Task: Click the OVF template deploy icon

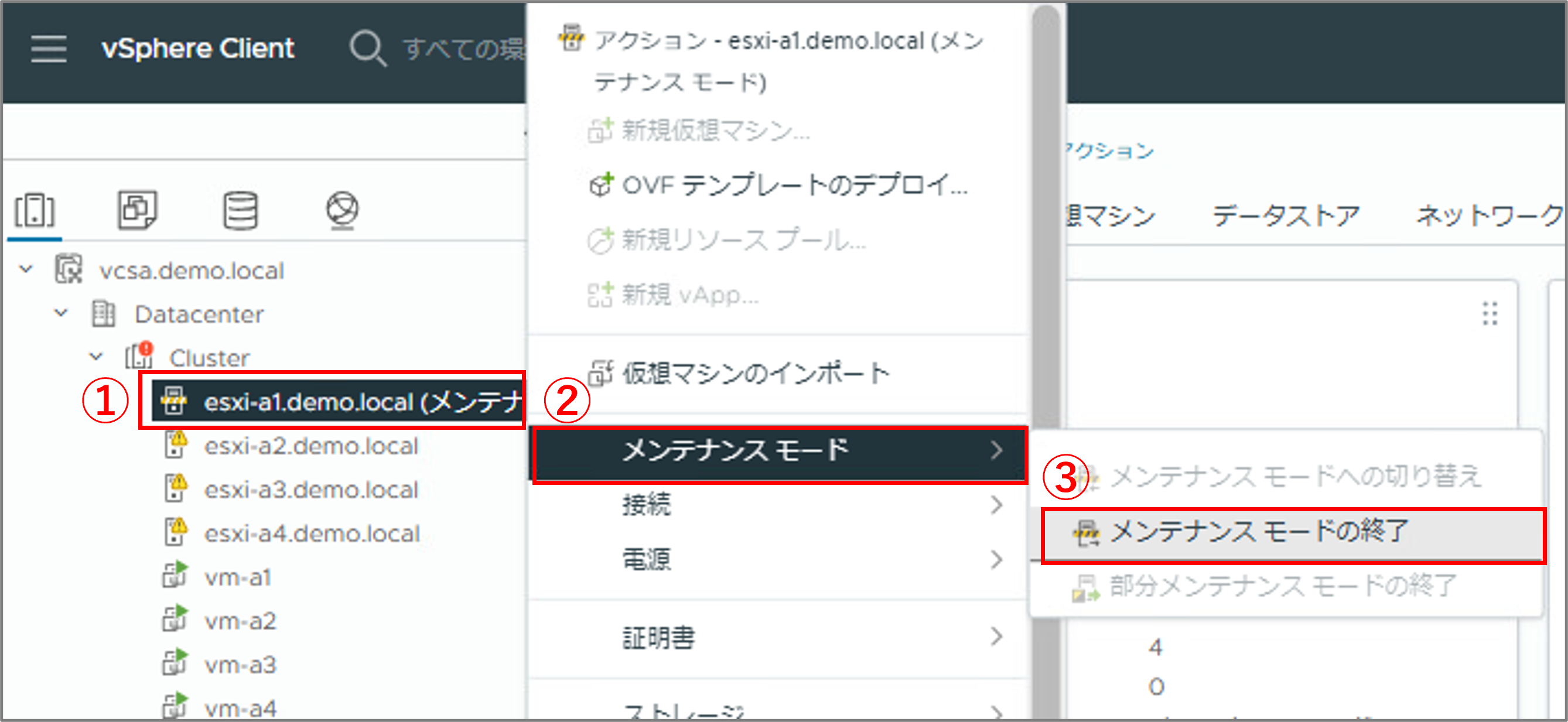Action: (x=601, y=184)
